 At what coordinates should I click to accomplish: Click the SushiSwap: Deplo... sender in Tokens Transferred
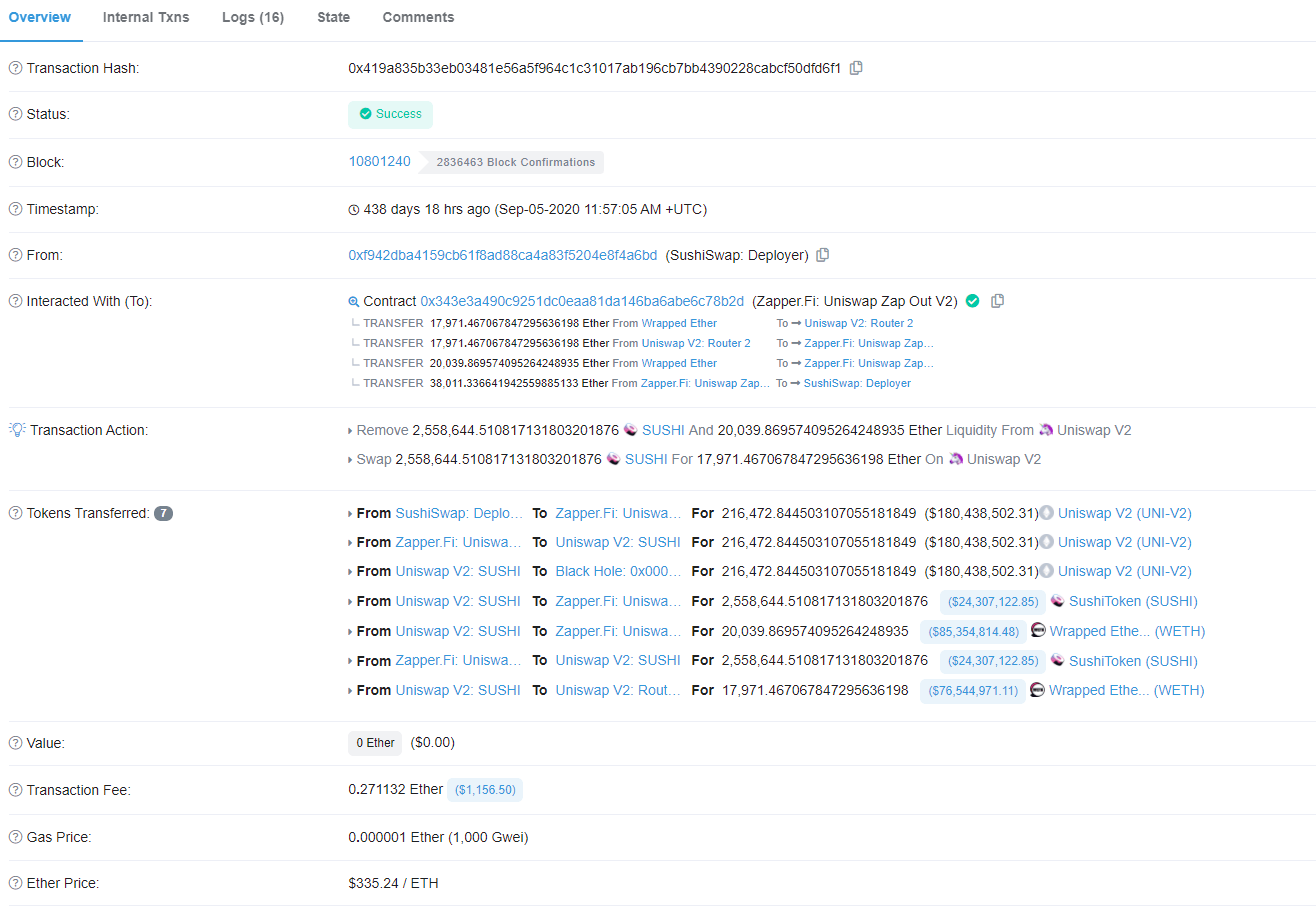tap(460, 513)
